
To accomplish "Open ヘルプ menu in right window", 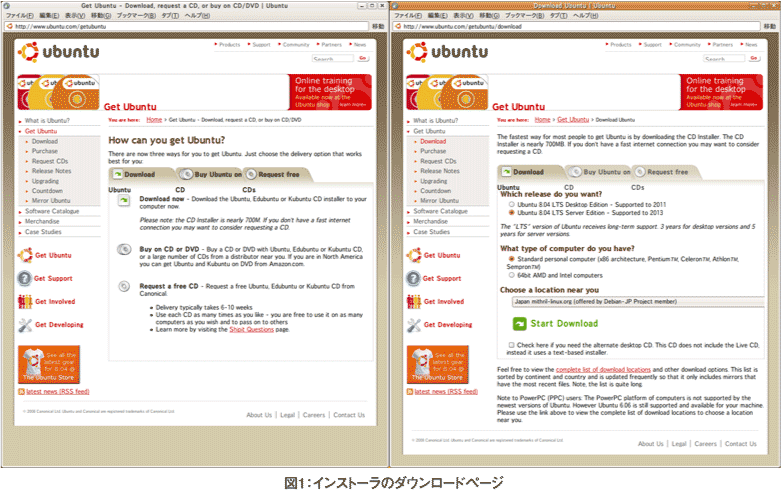I will pos(586,15).
